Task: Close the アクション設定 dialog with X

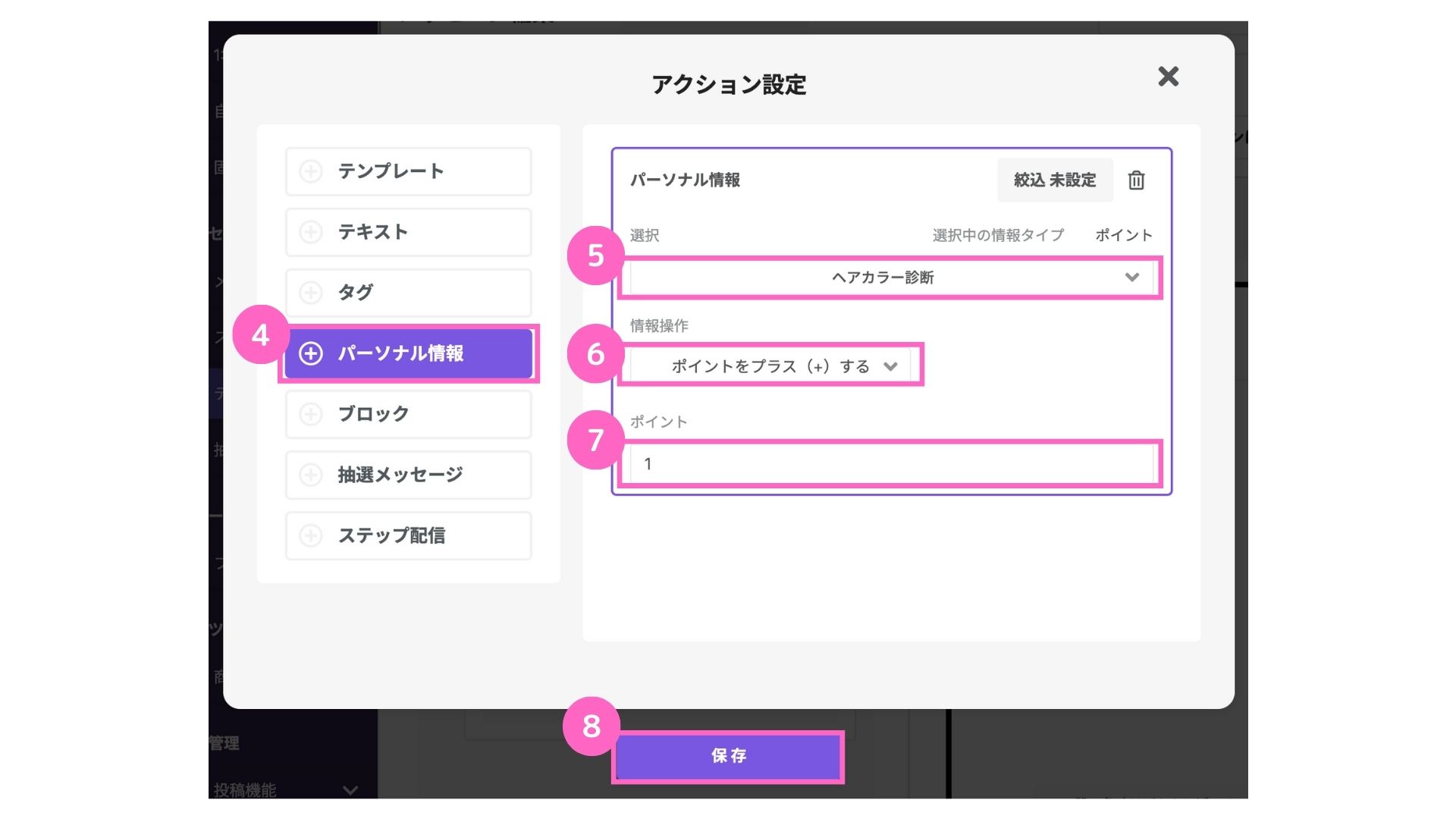Action: click(x=1168, y=76)
